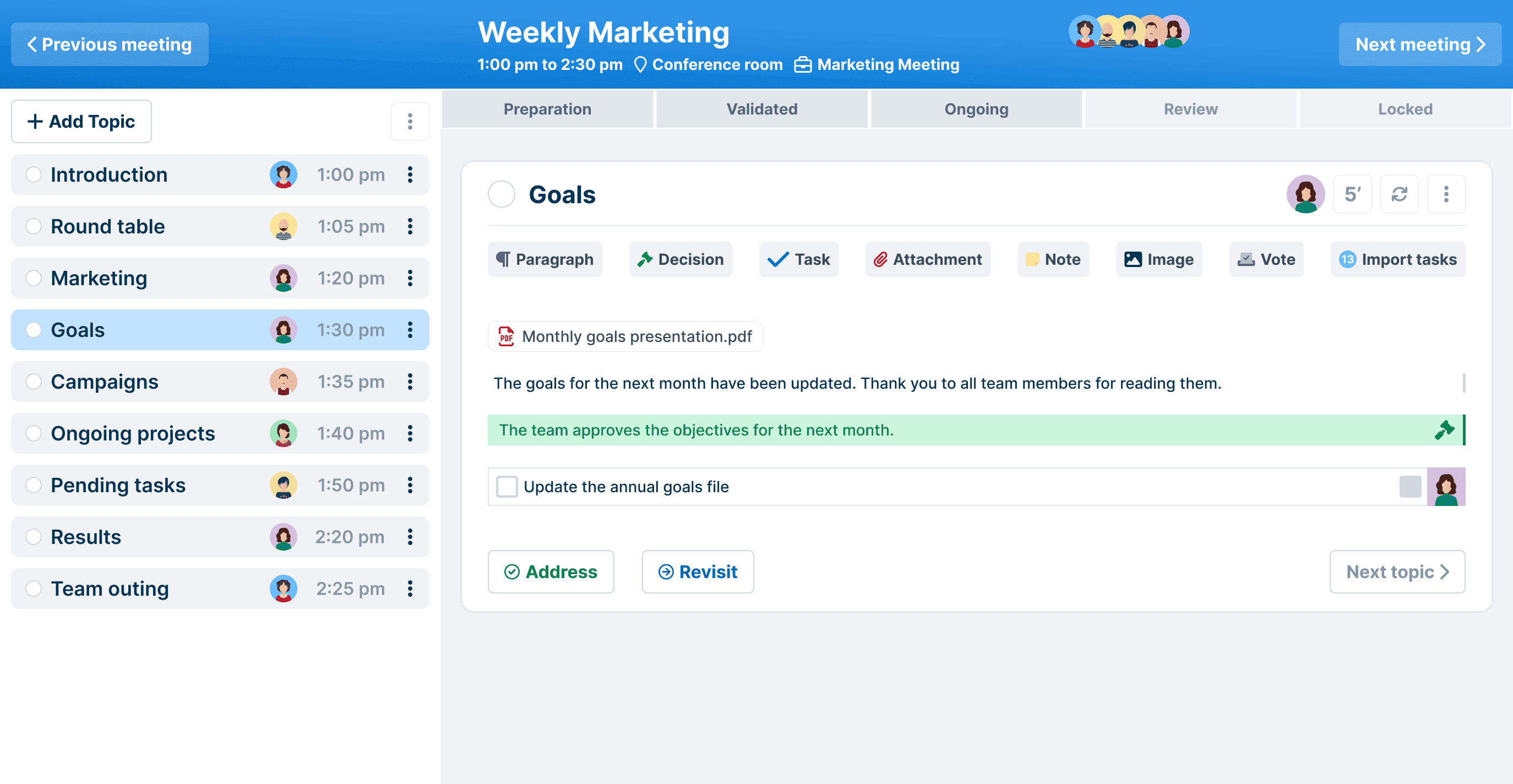Mark the Introduction topic as done
The height and width of the screenshot is (784, 1513).
coord(34,175)
